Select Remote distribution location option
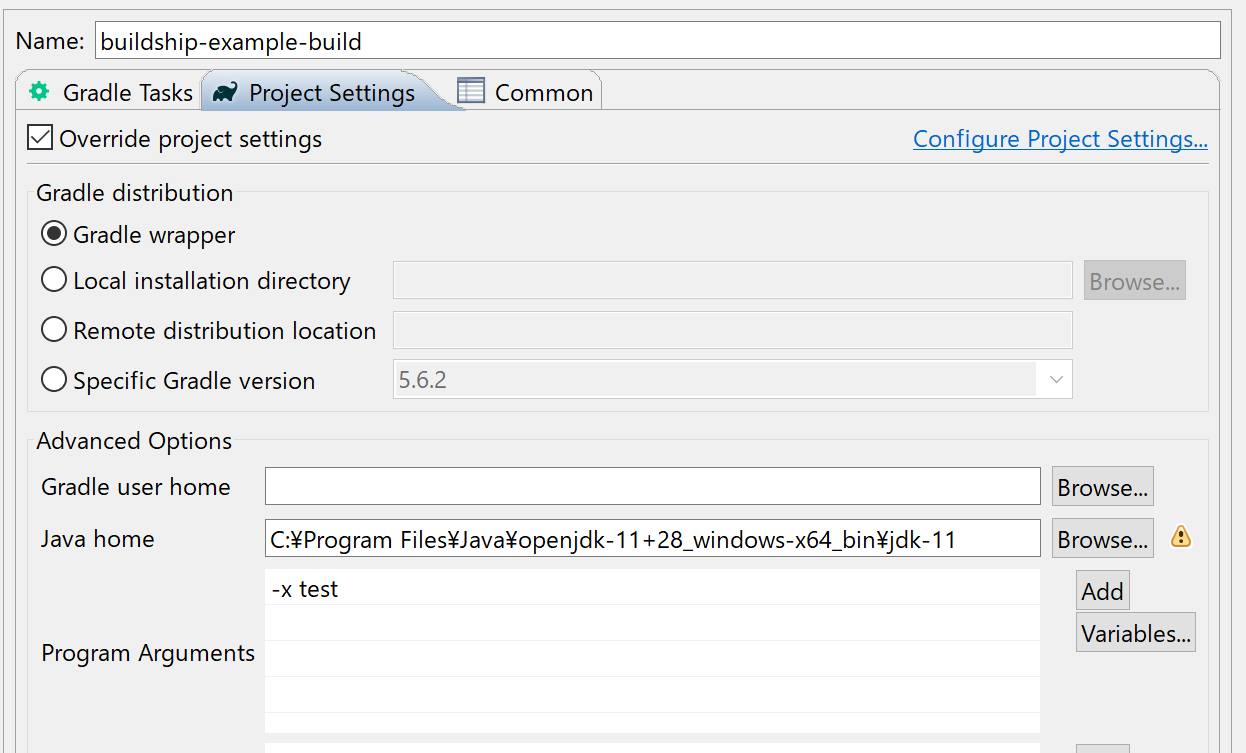This screenshot has width=1246, height=753. coord(53,330)
